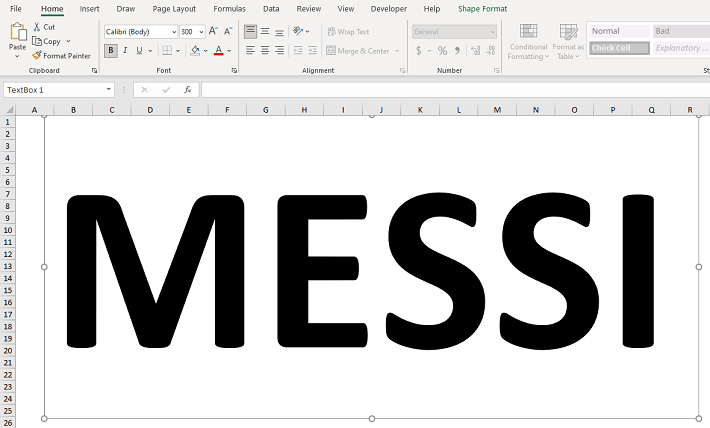The height and width of the screenshot is (428, 710).
Task: Toggle the Top Align button
Action: click(x=250, y=32)
